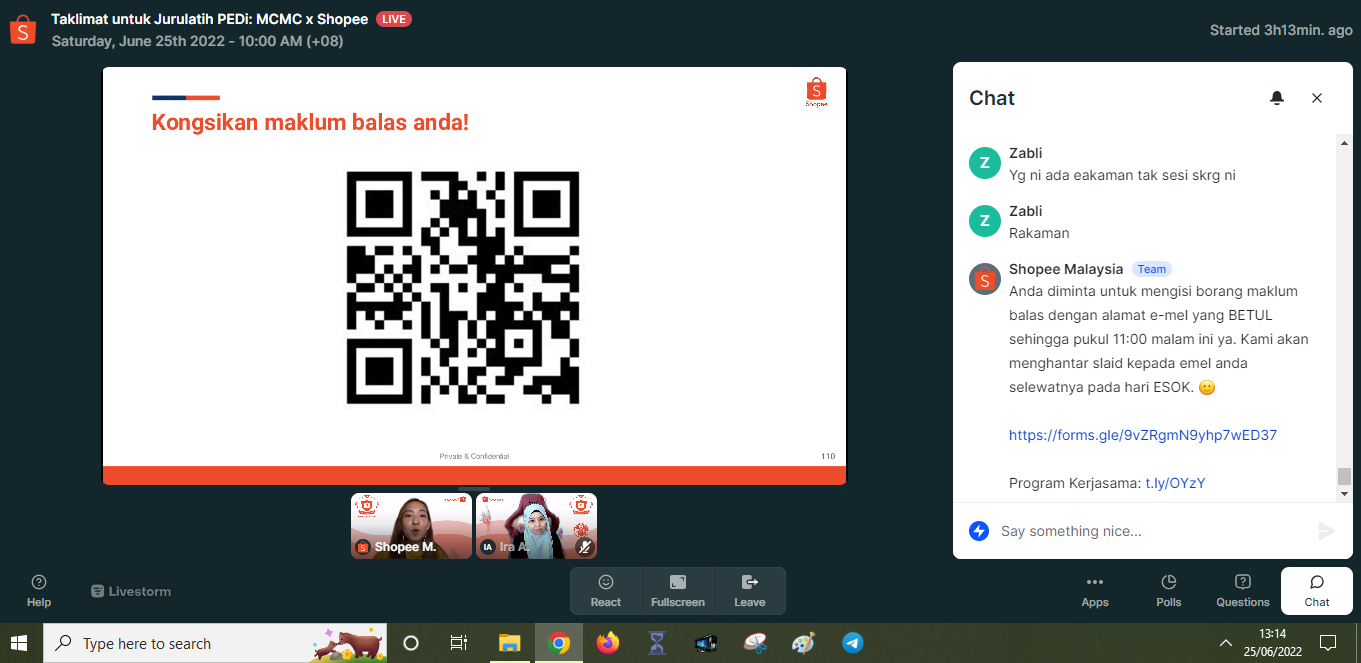The image size is (1361, 663).
Task: Leave the live event
Action: click(750, 590)
